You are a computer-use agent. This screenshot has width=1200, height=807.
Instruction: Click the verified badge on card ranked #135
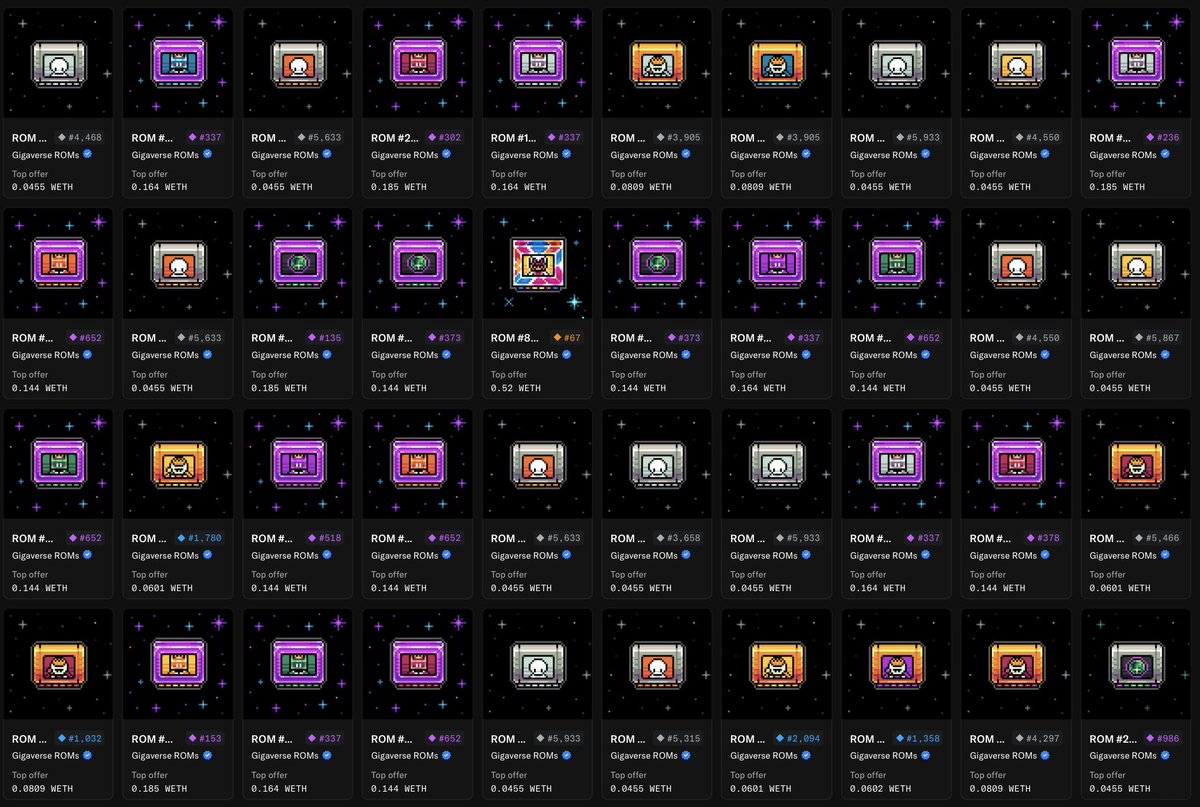pos(327,355)
